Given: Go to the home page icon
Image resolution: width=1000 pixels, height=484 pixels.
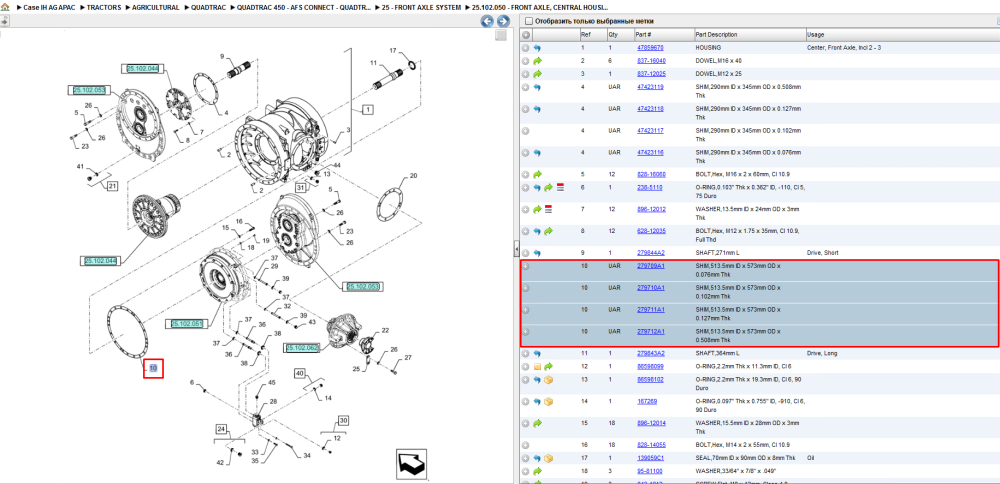Looking at the screenshot, I should coord(5,7).
